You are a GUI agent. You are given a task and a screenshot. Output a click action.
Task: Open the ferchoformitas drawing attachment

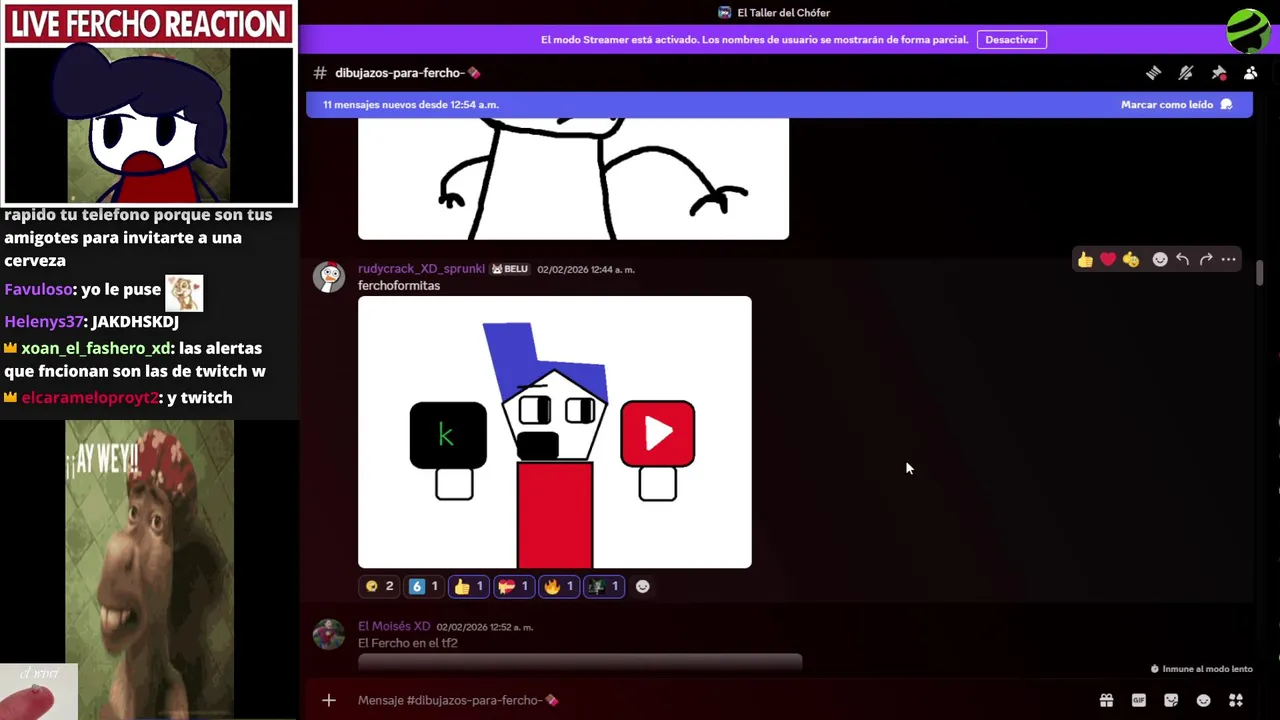pos(555,432)
